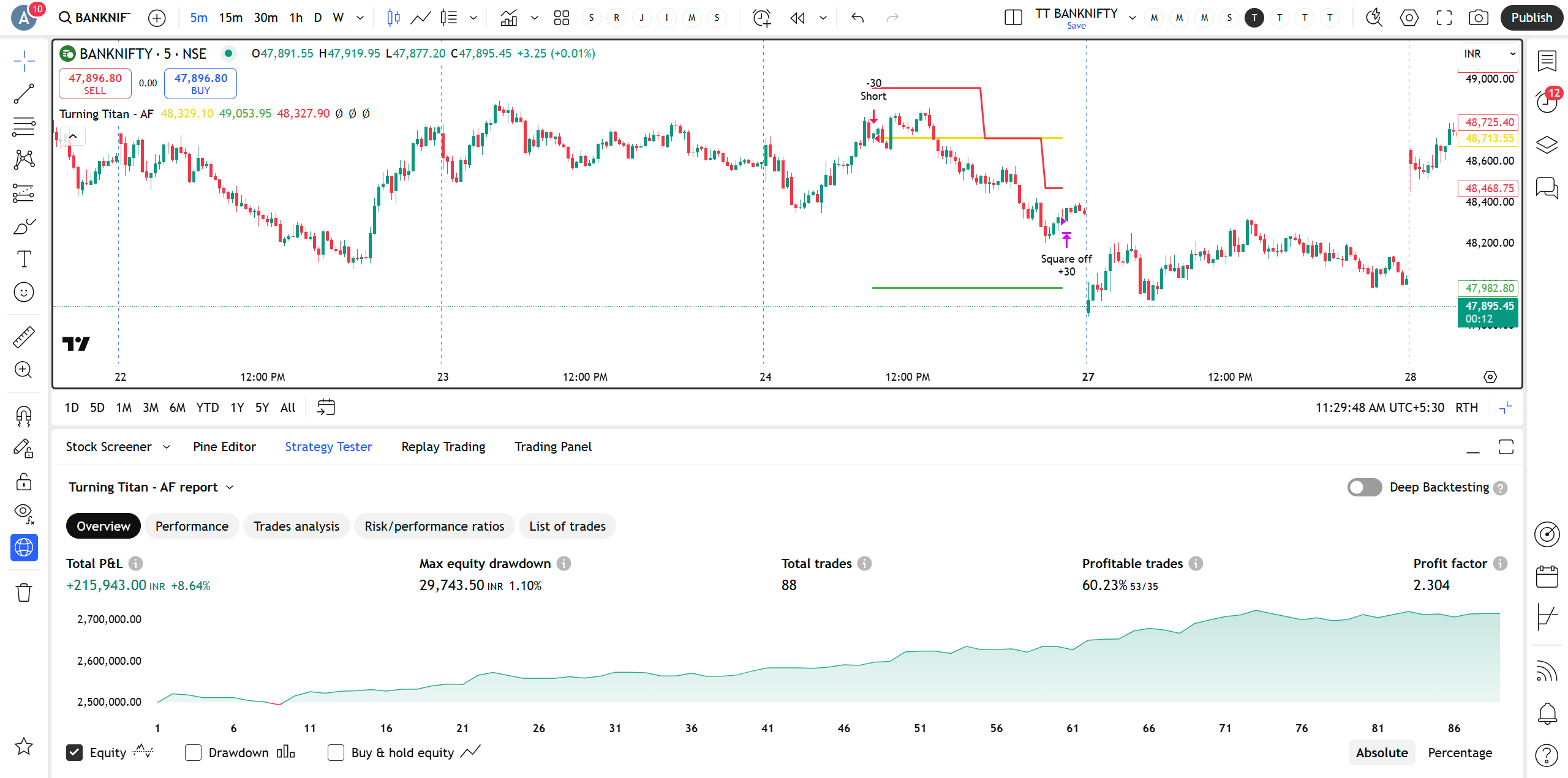Expand indicators favorites chevron
The image size is (1568, 778).
pos(535,18)
